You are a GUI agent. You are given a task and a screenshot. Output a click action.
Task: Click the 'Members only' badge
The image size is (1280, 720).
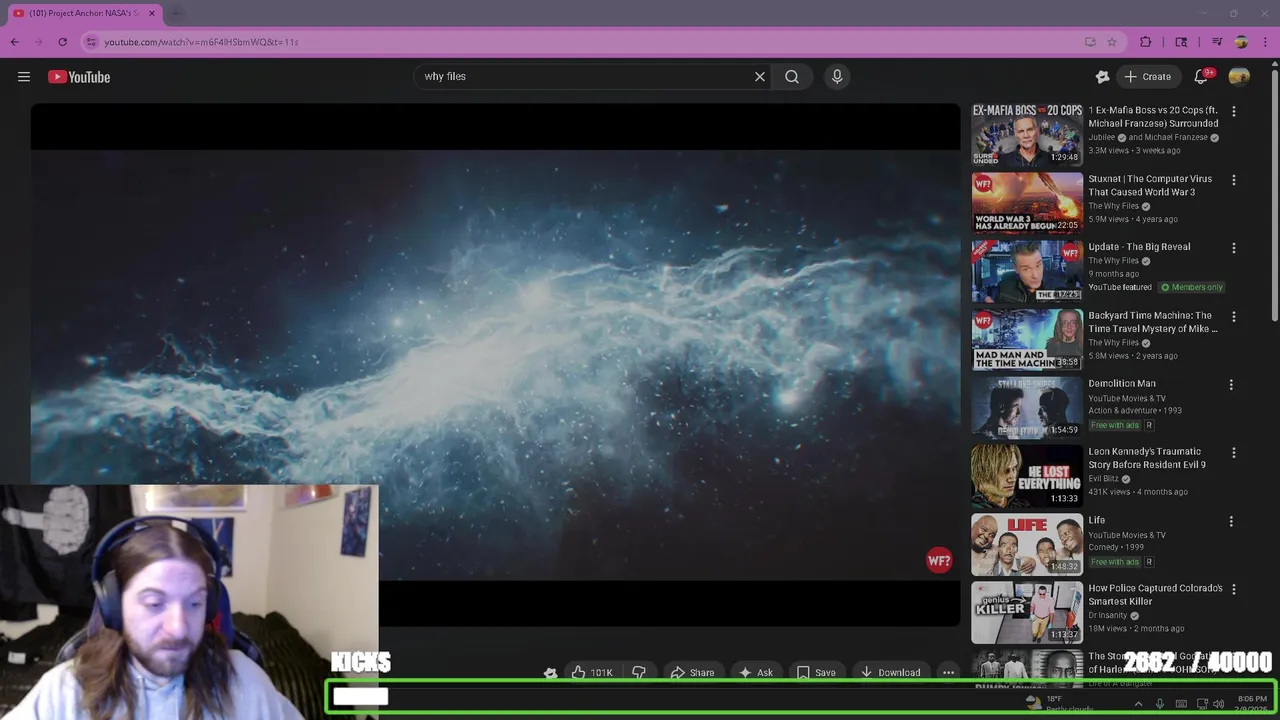pyautogui.click(x=1192, y=287)
